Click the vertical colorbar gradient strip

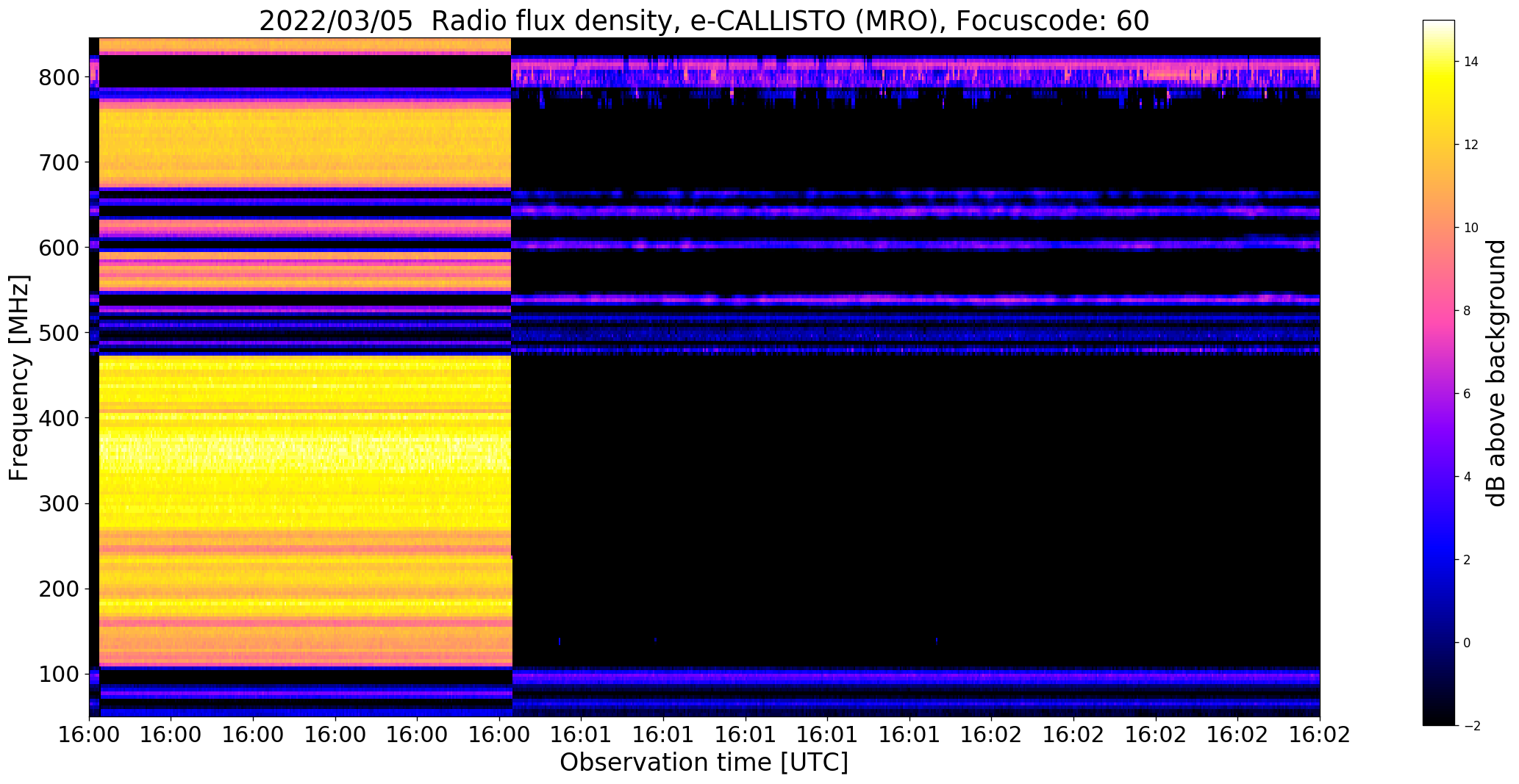pos(1439,373)
